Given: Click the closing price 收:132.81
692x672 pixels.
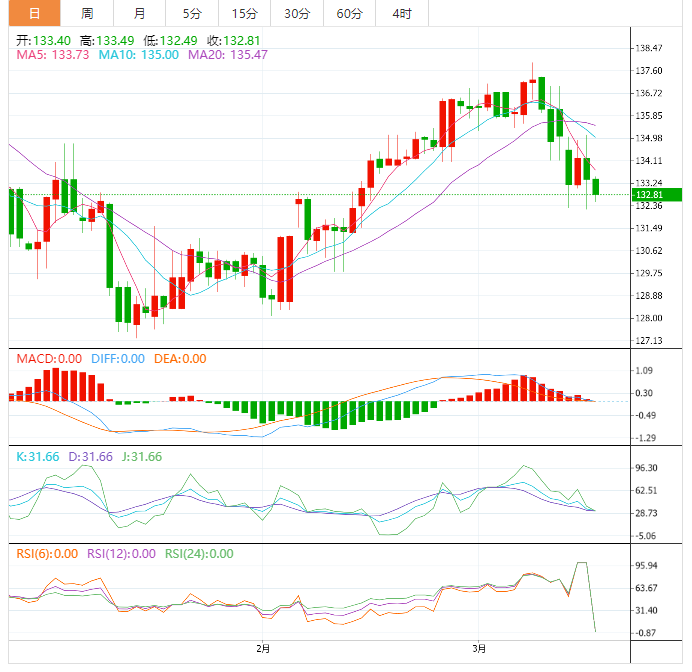Looking at the screenshot, I should 234,41.
